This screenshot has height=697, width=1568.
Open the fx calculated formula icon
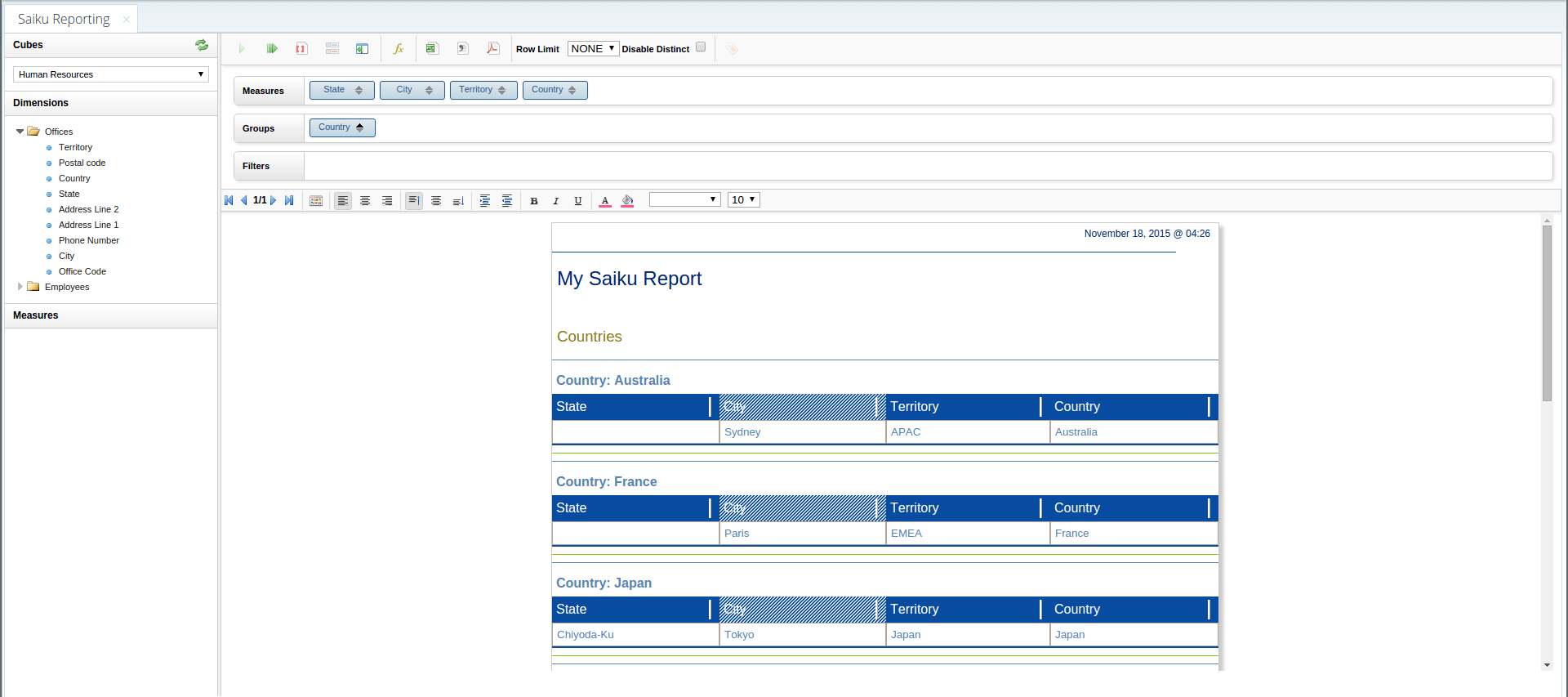(x=399, y=49)
